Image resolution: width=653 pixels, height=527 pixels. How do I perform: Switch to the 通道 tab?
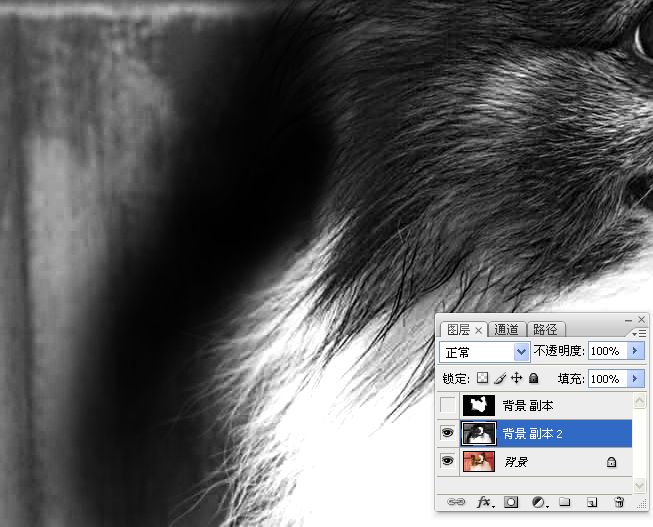coord(507,329)
